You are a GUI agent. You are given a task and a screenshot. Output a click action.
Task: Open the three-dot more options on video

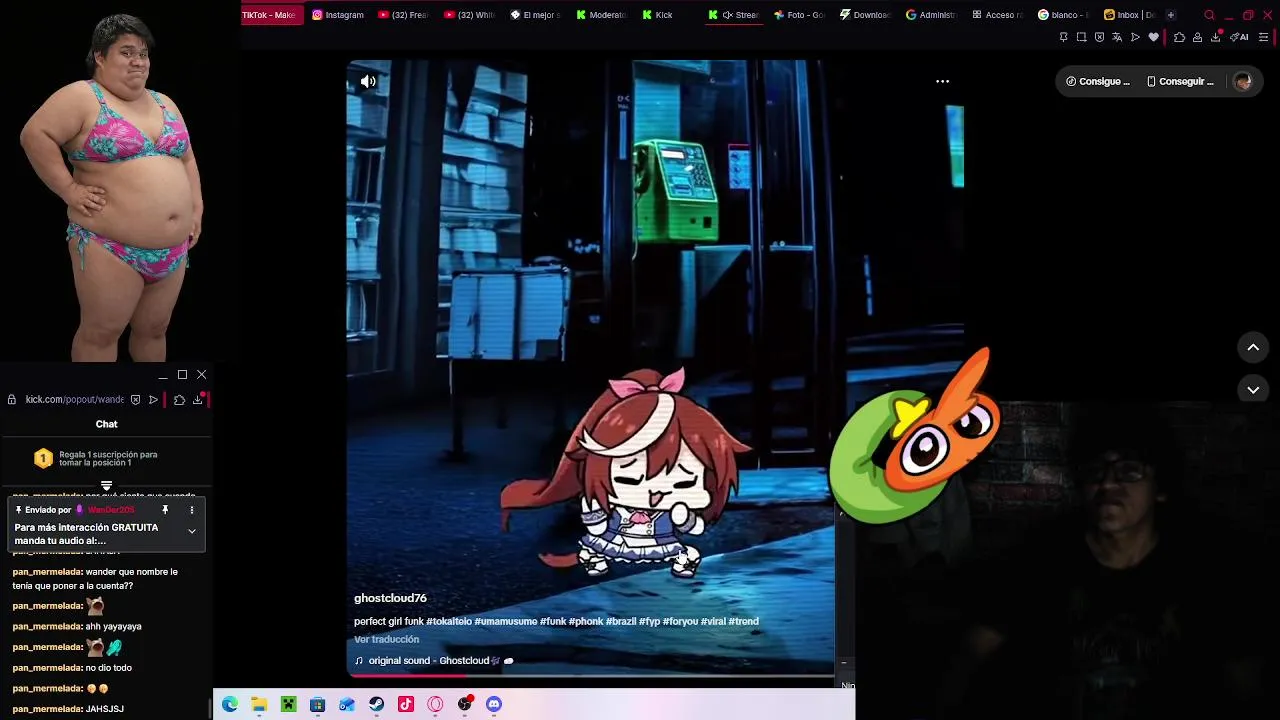click(942, 81)
